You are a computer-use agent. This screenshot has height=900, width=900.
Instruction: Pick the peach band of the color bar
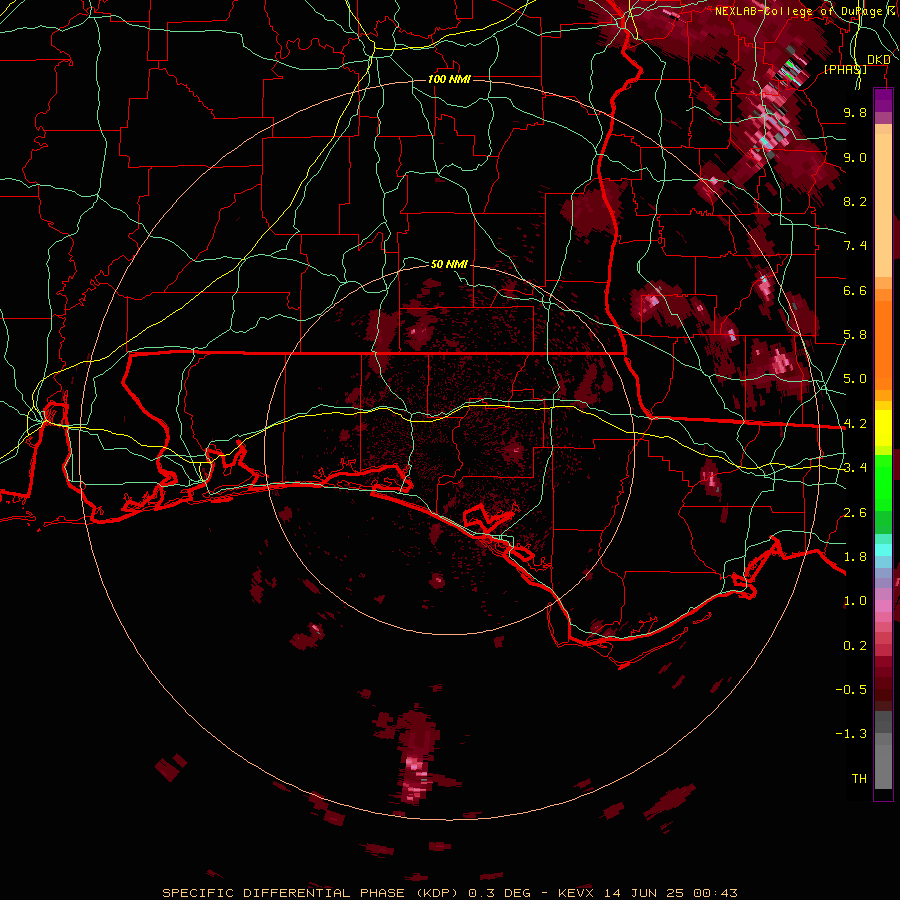click(x=883, y=207)
